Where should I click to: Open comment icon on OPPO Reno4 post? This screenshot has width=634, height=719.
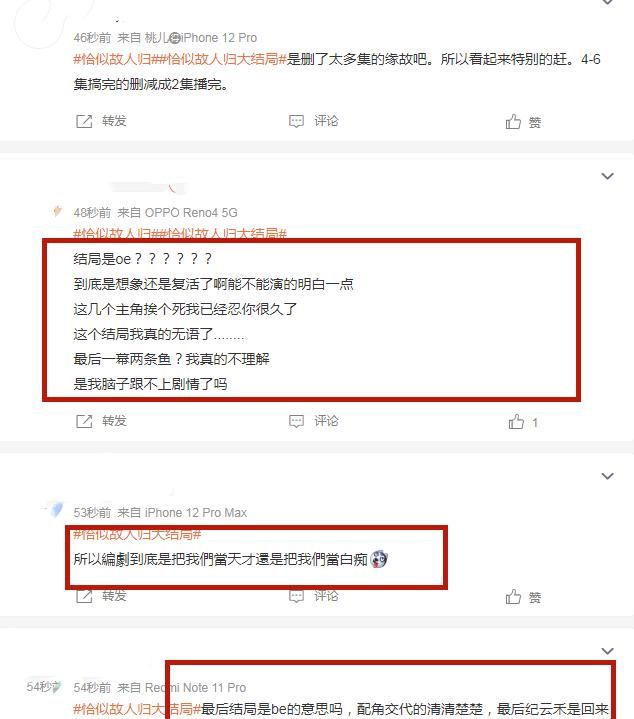click(x=296, y=421)
